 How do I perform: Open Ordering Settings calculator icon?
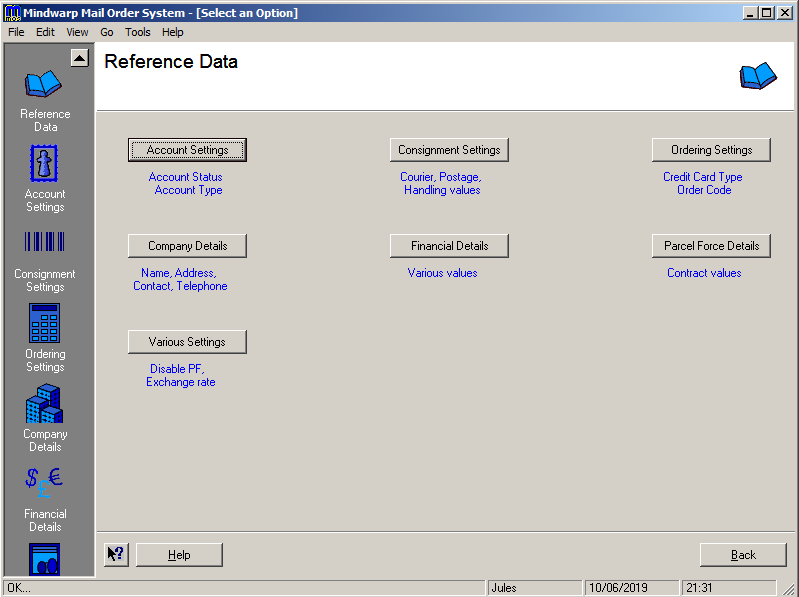[44, 323]
